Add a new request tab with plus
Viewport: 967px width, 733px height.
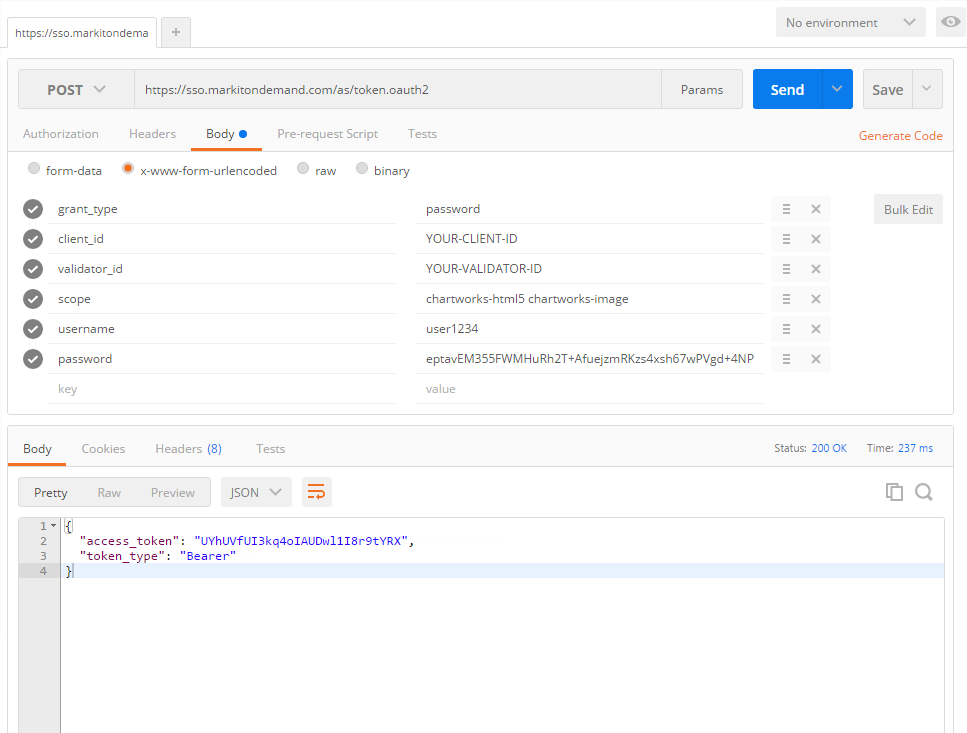(x=176, y=32)
